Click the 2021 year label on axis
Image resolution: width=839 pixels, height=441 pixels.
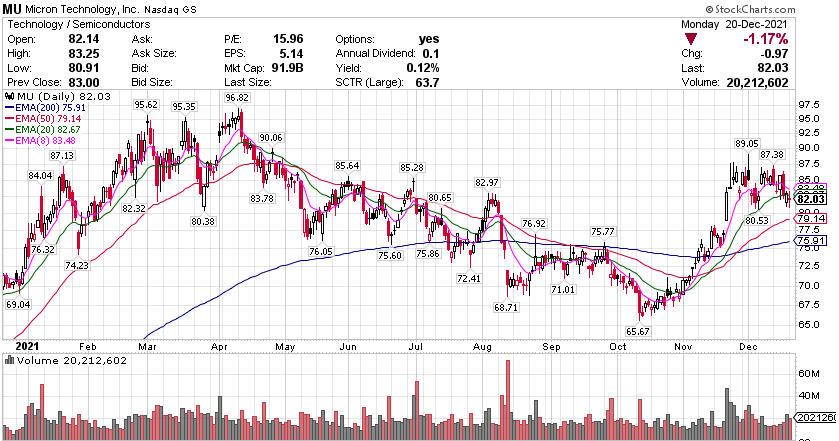[x=27, y=346]
